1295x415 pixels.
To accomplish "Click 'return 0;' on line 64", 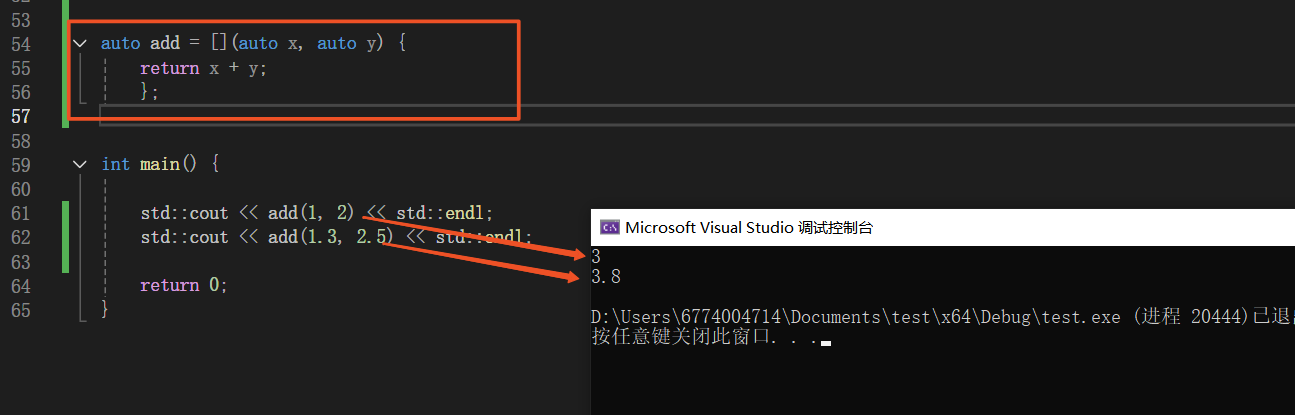I will click(184, 285).
